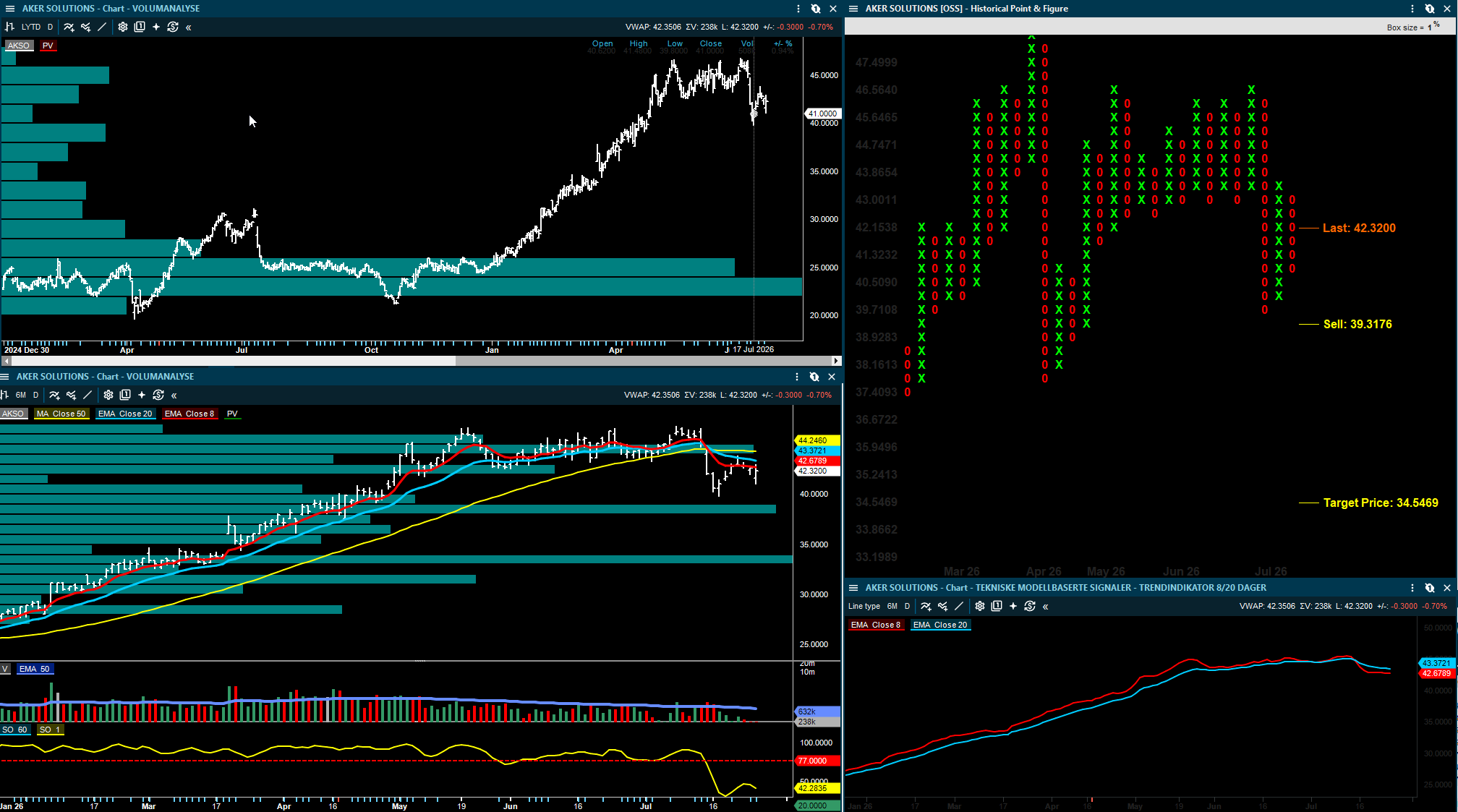Toggle MA Close 50 indicator label
The image size is (1458, 812).
(x=61, y=414)
